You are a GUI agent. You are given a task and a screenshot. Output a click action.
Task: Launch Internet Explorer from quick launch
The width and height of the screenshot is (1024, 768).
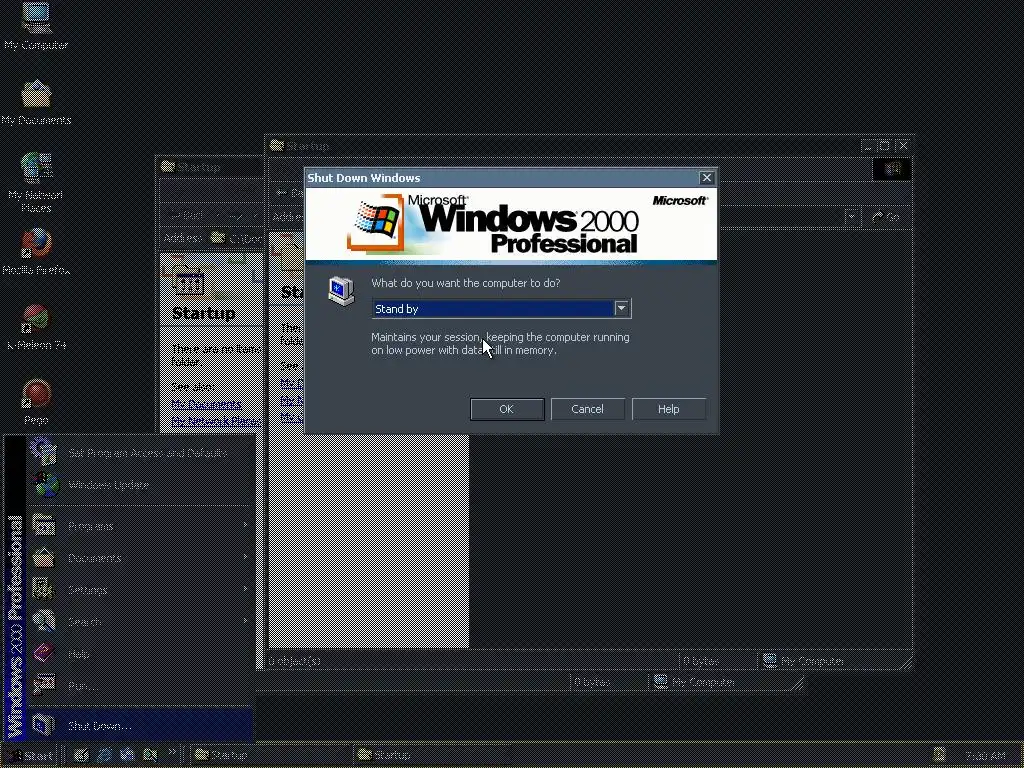point(104,755)
